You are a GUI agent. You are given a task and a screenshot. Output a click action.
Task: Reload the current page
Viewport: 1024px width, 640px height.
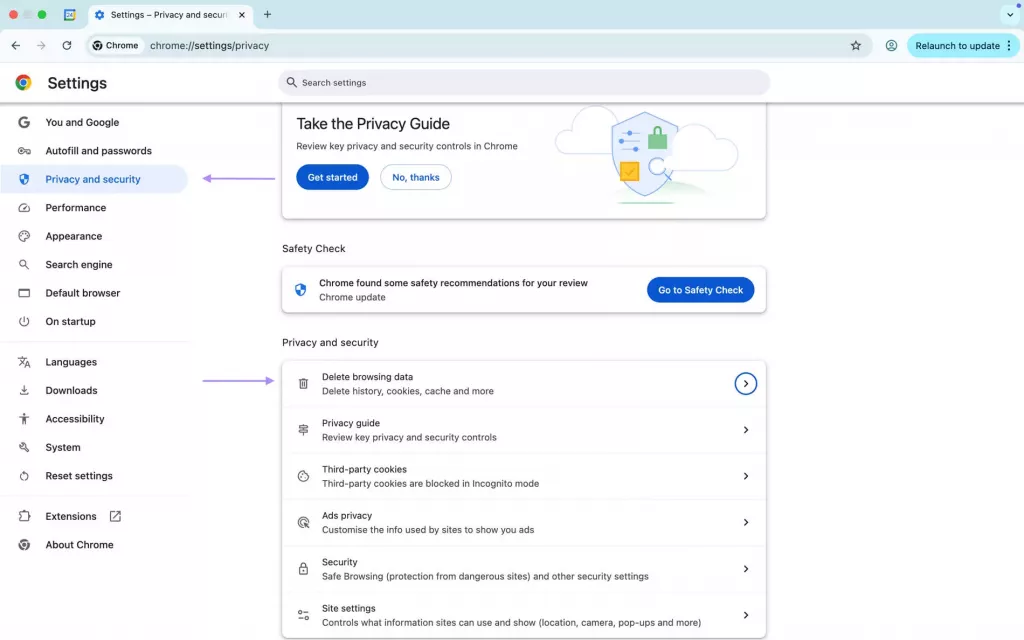[x=67, y=46]
